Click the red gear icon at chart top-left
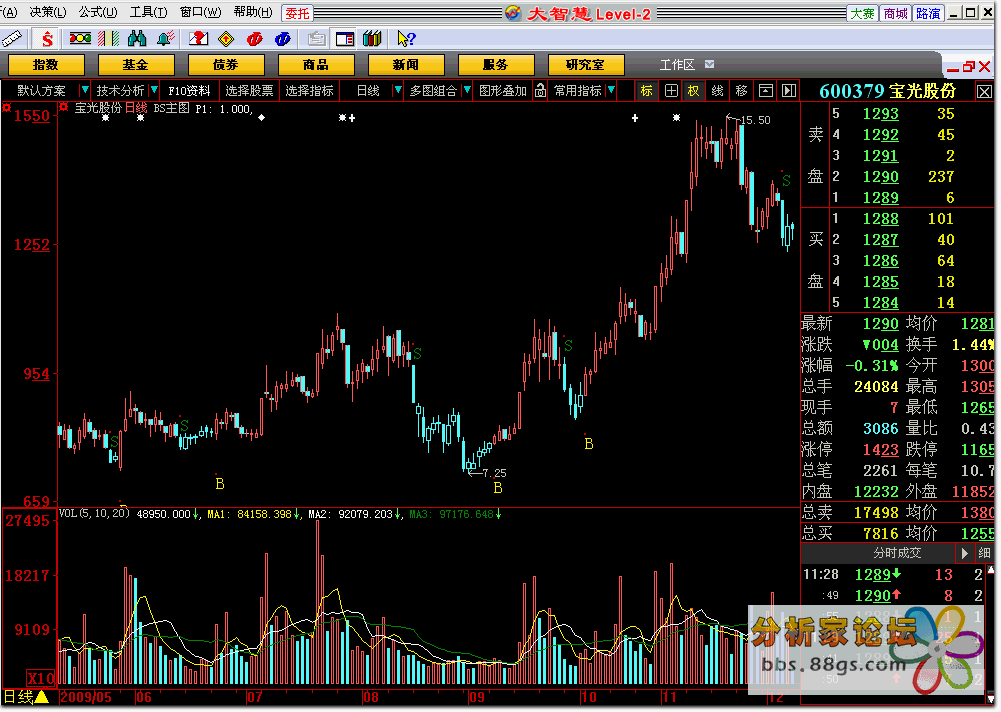The height and width of the screenshot is (712, 1001). pos(6,107)
